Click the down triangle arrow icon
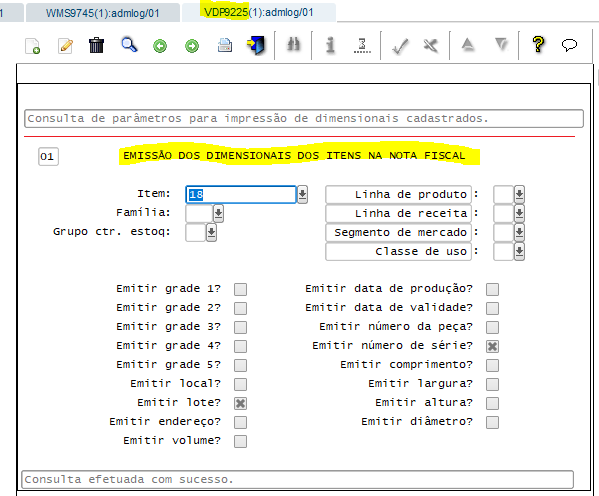 [501, 44]
